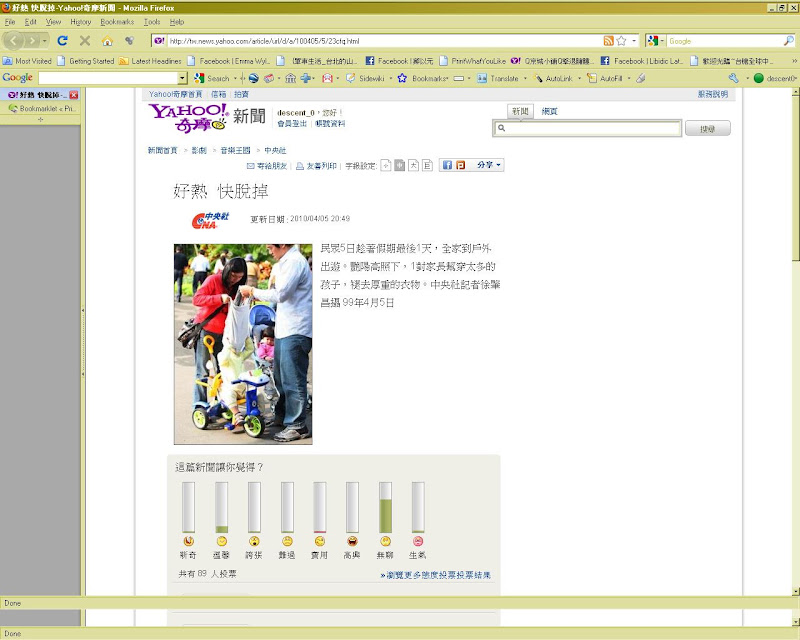Open the Google Toolbar Bookmarks star
The image size is (800, 640).
coord(402,78)
